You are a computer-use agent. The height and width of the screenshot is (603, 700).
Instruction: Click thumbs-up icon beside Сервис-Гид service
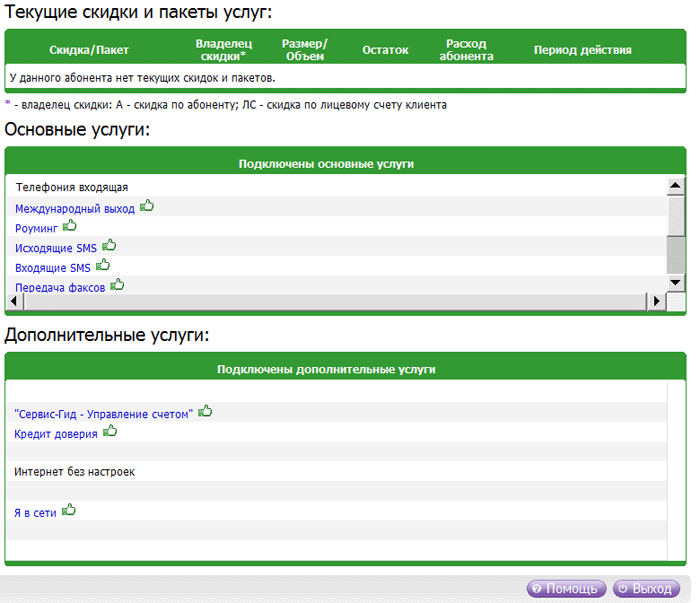coord(205,411)
